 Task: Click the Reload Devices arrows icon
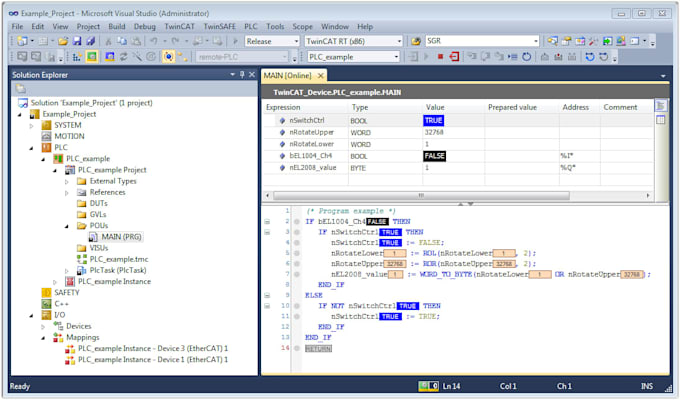coord(124,57)
